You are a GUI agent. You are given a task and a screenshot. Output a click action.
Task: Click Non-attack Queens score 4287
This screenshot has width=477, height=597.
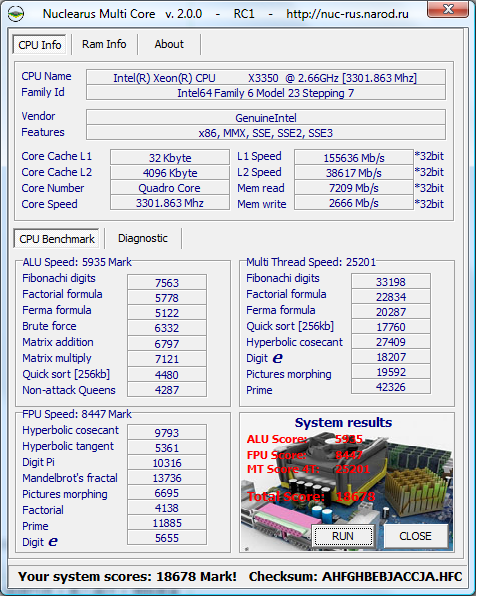(167, 389)
